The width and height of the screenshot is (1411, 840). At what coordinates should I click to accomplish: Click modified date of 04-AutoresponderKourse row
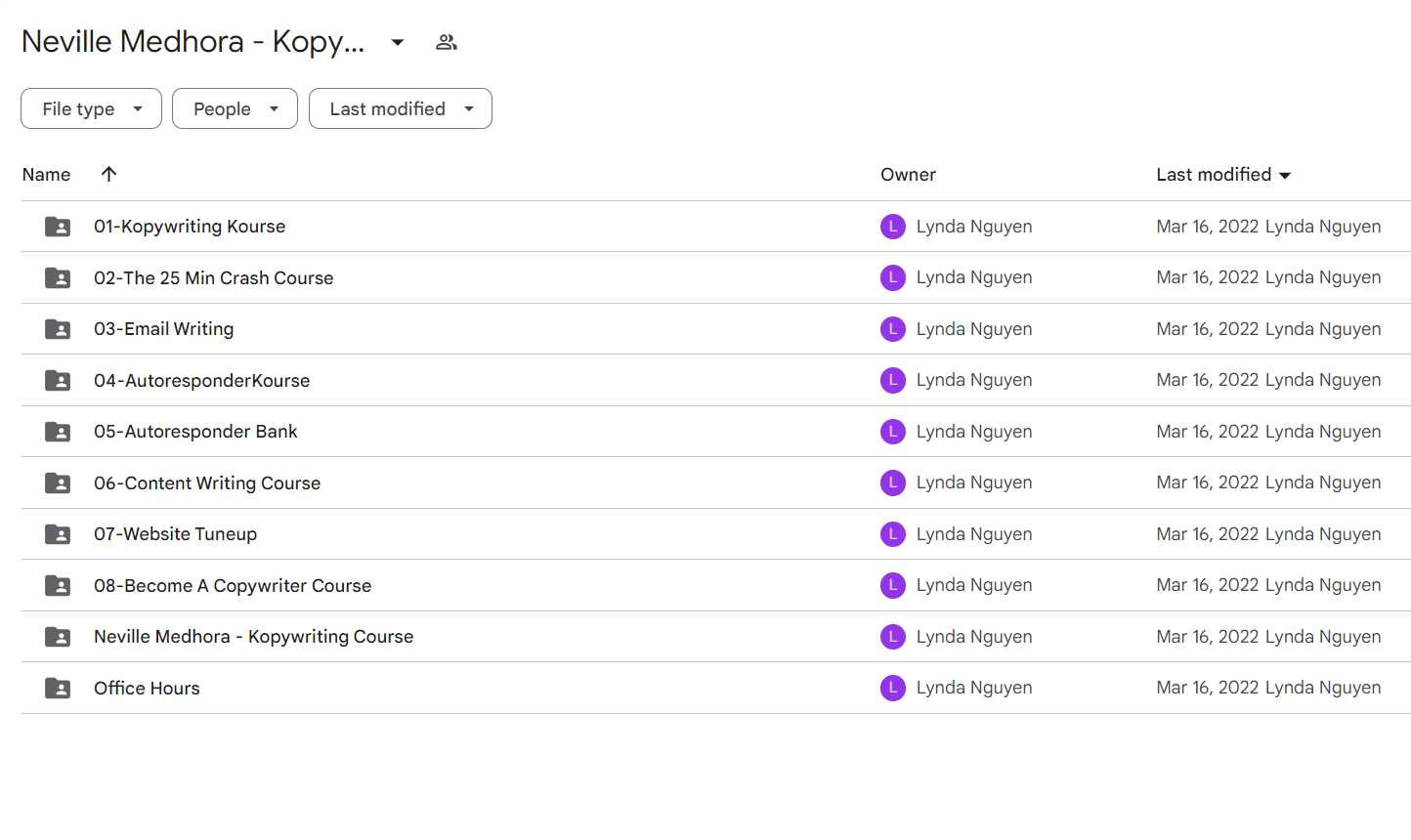[x=1207, y=380]
